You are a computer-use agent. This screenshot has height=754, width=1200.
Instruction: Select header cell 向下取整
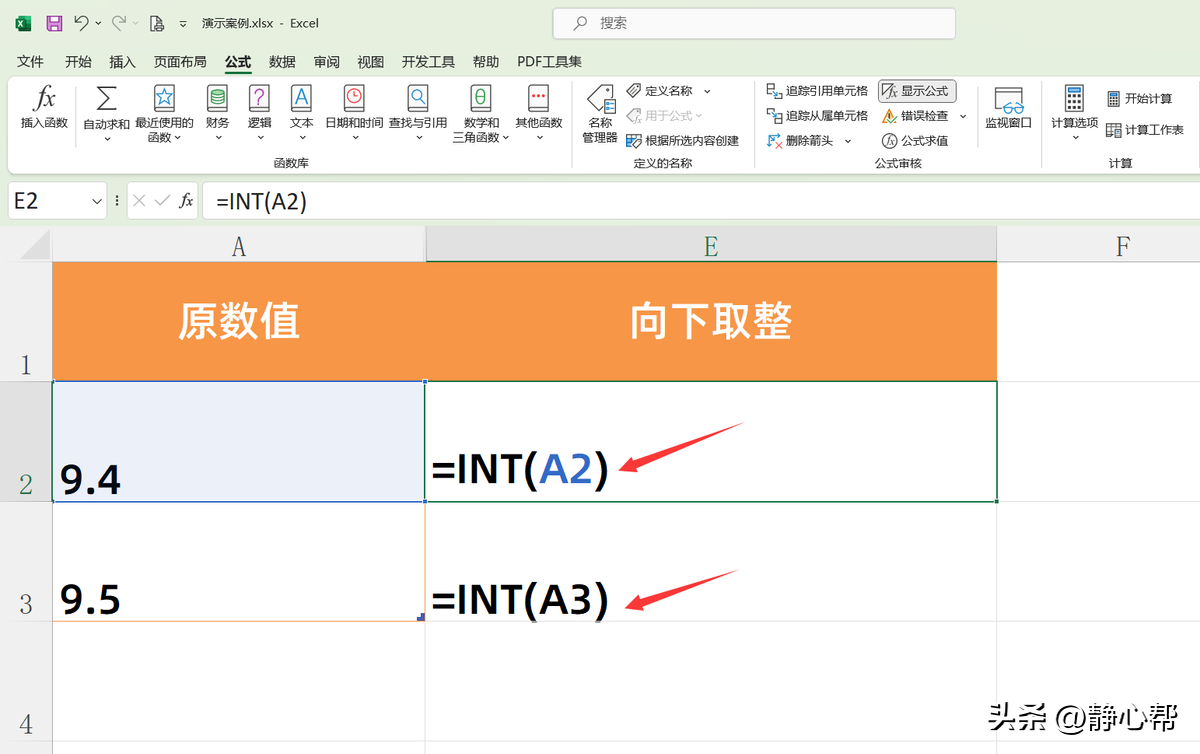711,321
